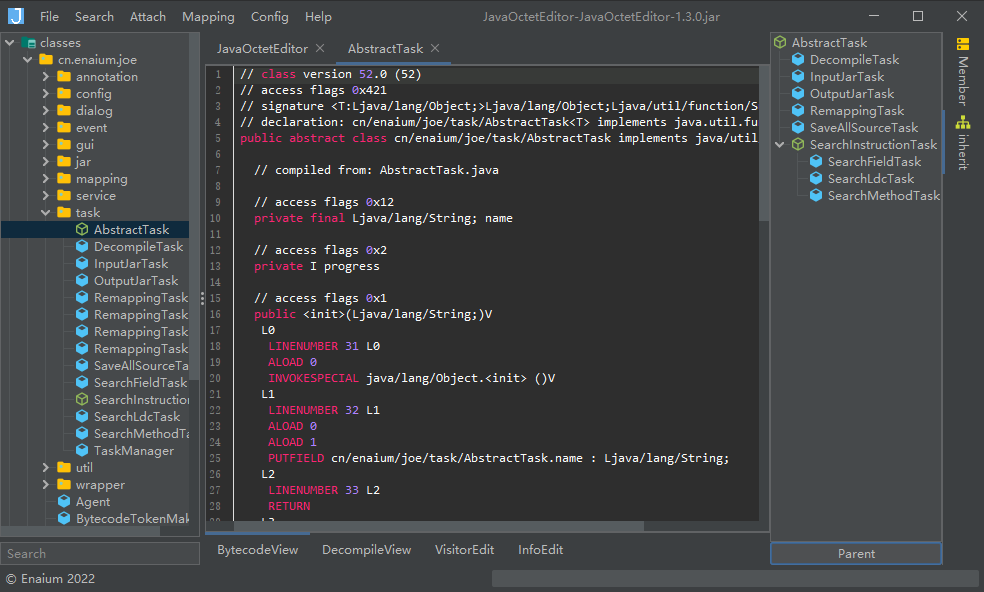
Task: Focus the Search input field
Action: tap(100, 553)
